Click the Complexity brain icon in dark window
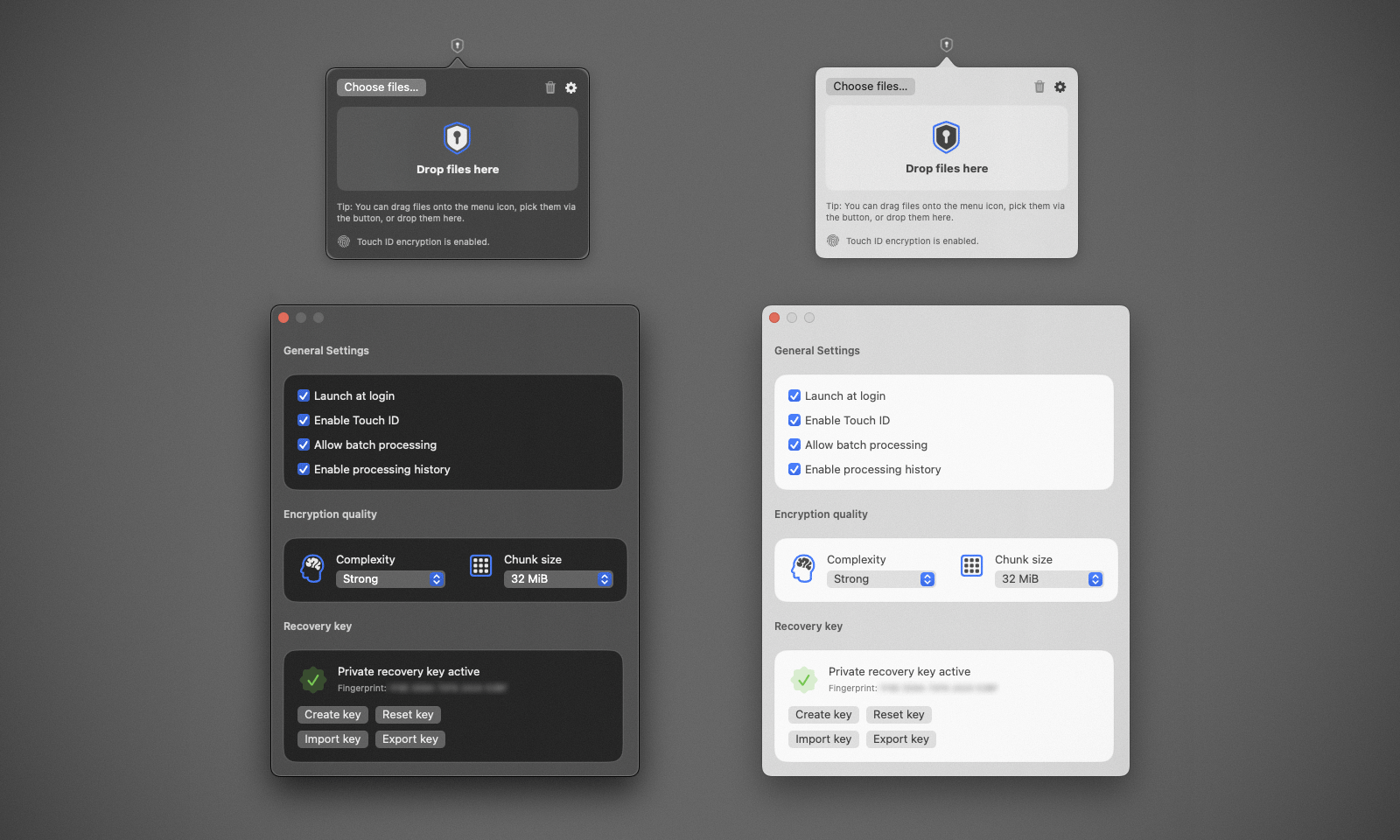Image resolution: width=1400 pixels, height=840 pixels. [x=312, y=568]
